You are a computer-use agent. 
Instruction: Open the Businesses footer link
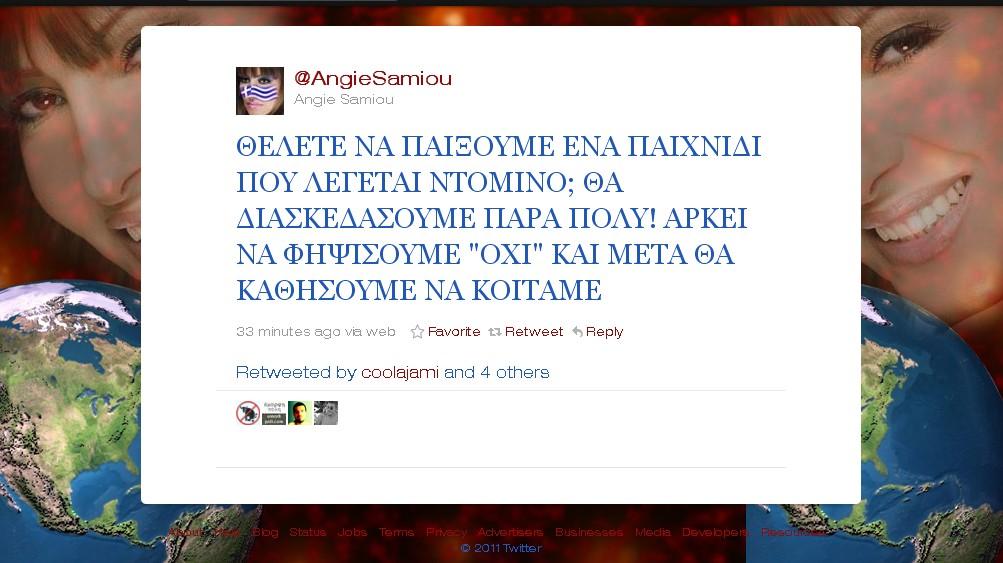click(589, 532)
